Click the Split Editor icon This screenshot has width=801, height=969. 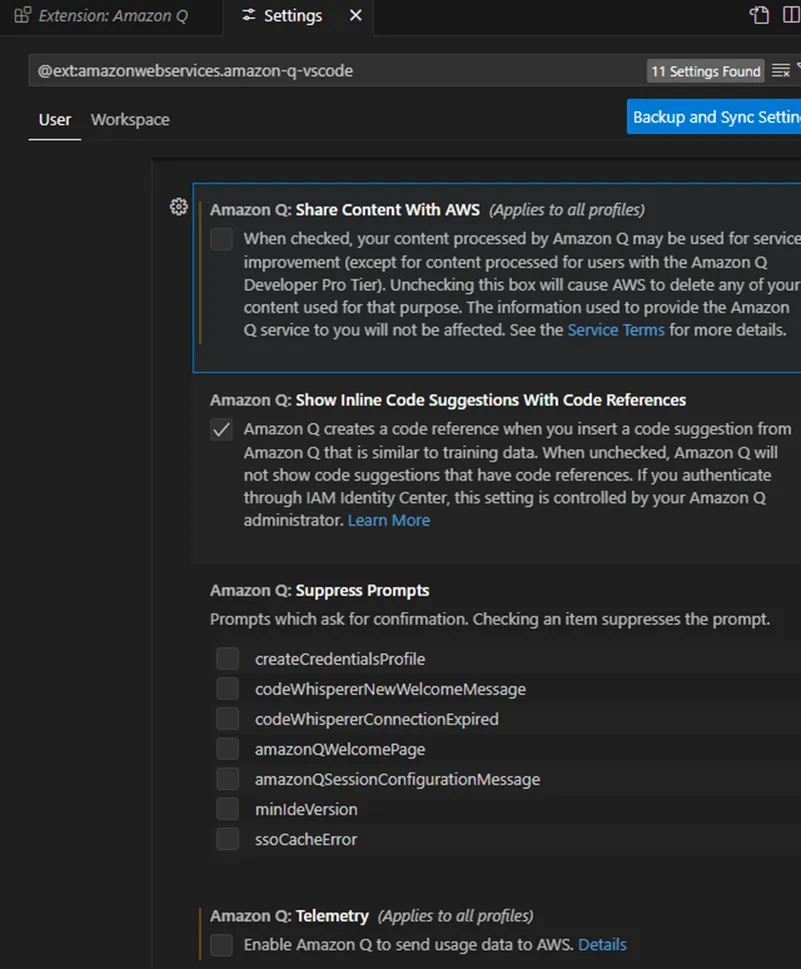click(x=790, y=15)
